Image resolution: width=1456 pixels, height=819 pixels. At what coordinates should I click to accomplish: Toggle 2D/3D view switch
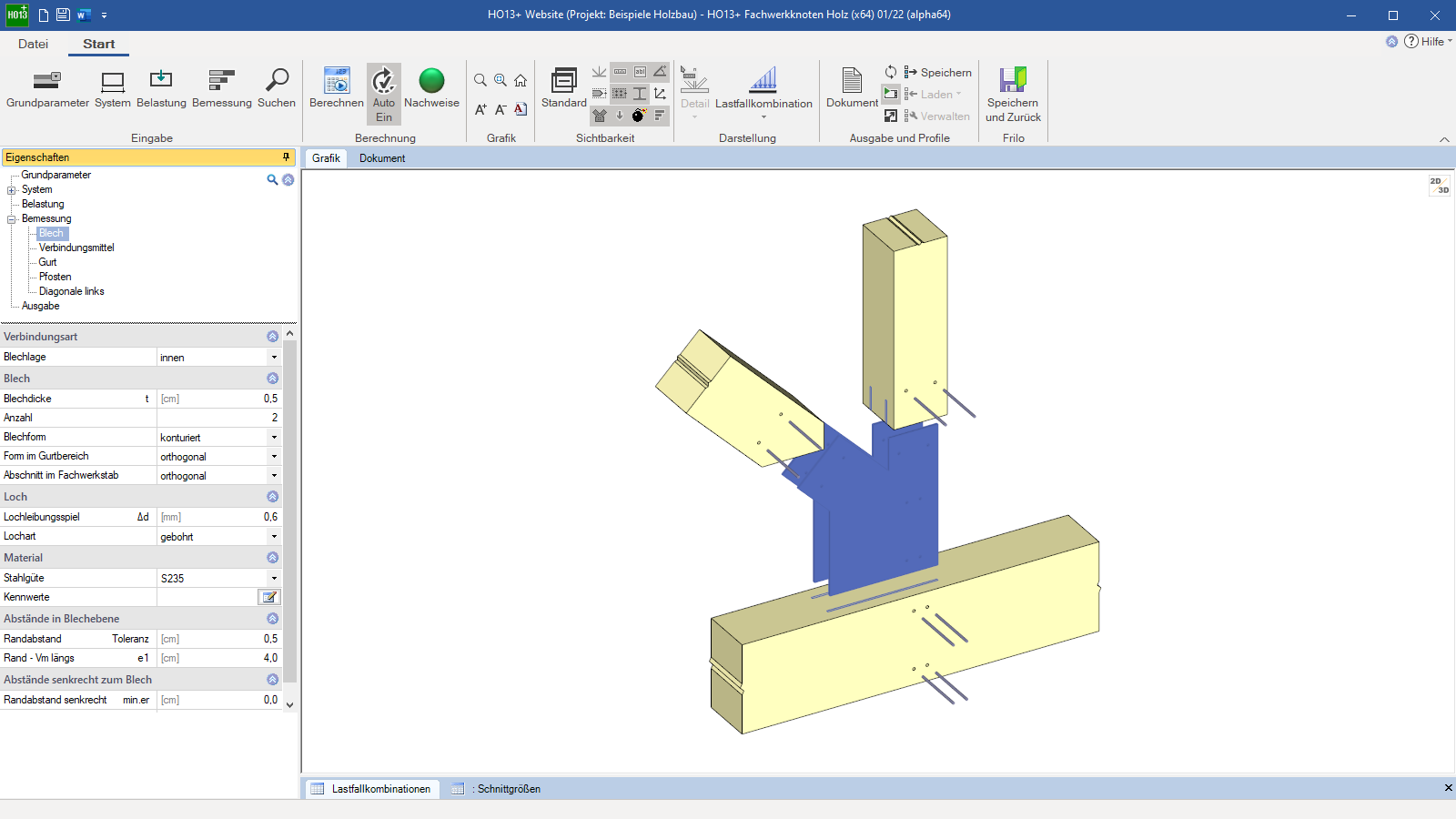[1439, 186]
